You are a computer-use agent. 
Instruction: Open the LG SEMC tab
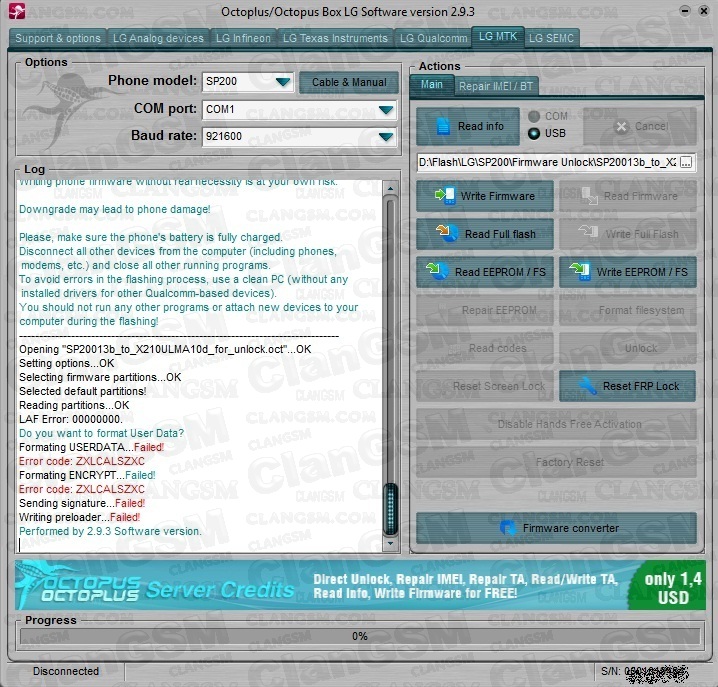click(x=551, y=38)
